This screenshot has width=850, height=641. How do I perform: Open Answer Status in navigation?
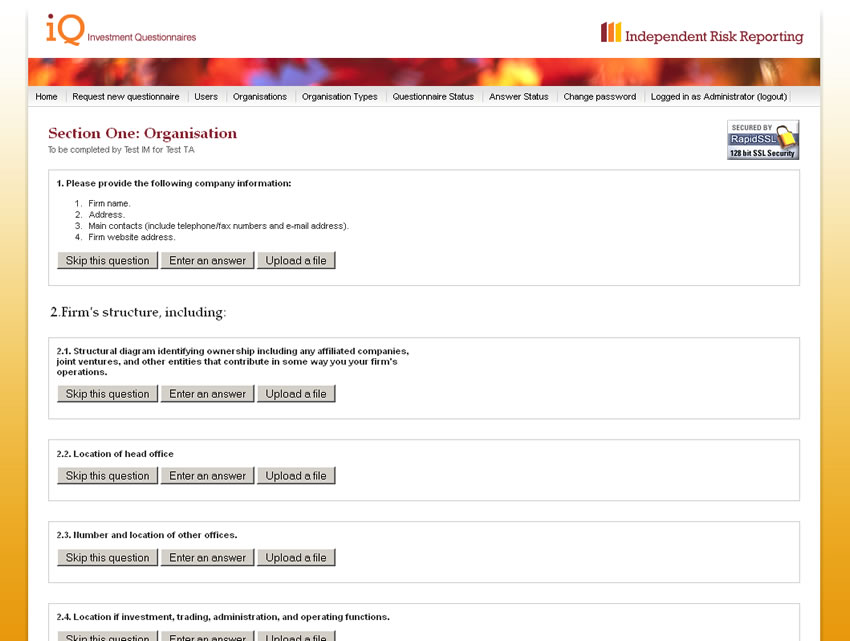pos(519,97)
